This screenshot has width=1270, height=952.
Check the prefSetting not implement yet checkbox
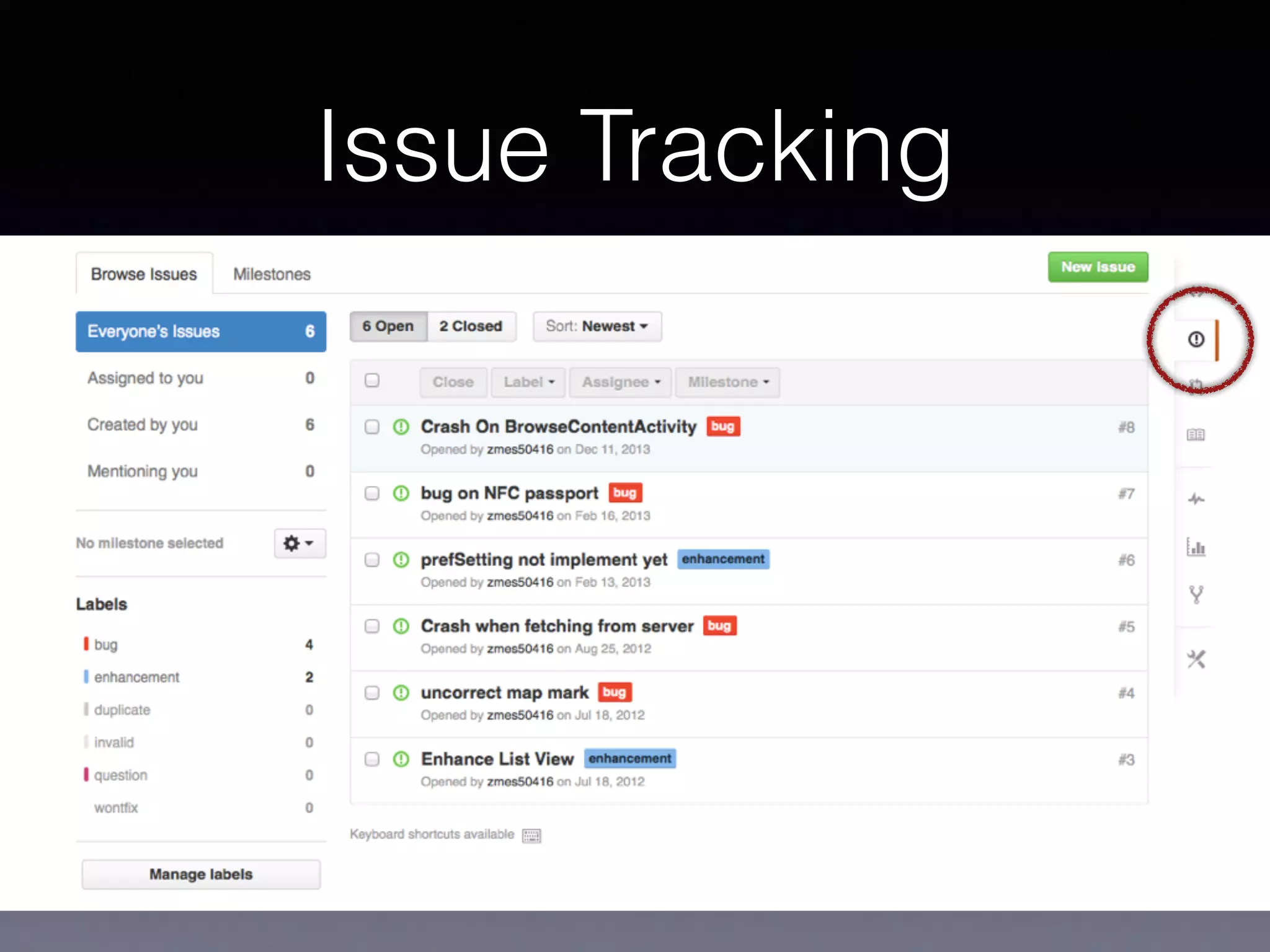pos(372,560)
